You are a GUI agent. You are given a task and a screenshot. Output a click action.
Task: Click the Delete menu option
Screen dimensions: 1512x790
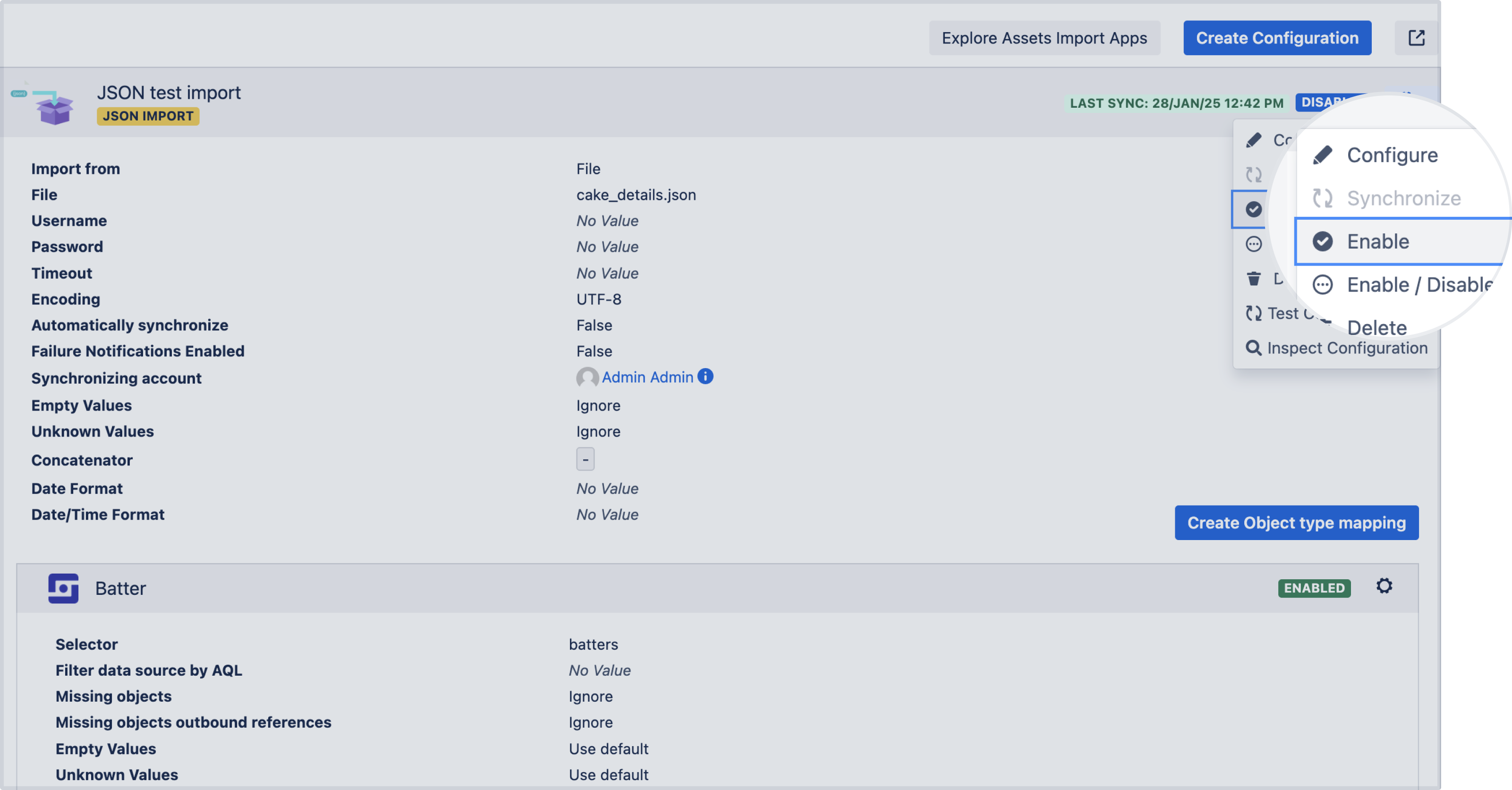click(x=1376, y=327)
